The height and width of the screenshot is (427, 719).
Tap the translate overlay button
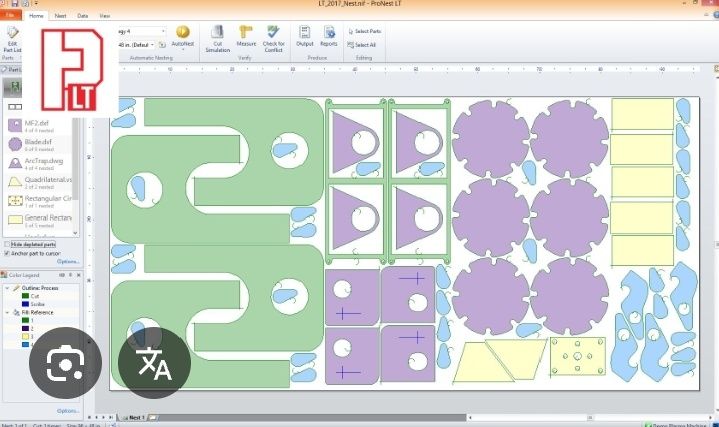(x=155, y=363)
